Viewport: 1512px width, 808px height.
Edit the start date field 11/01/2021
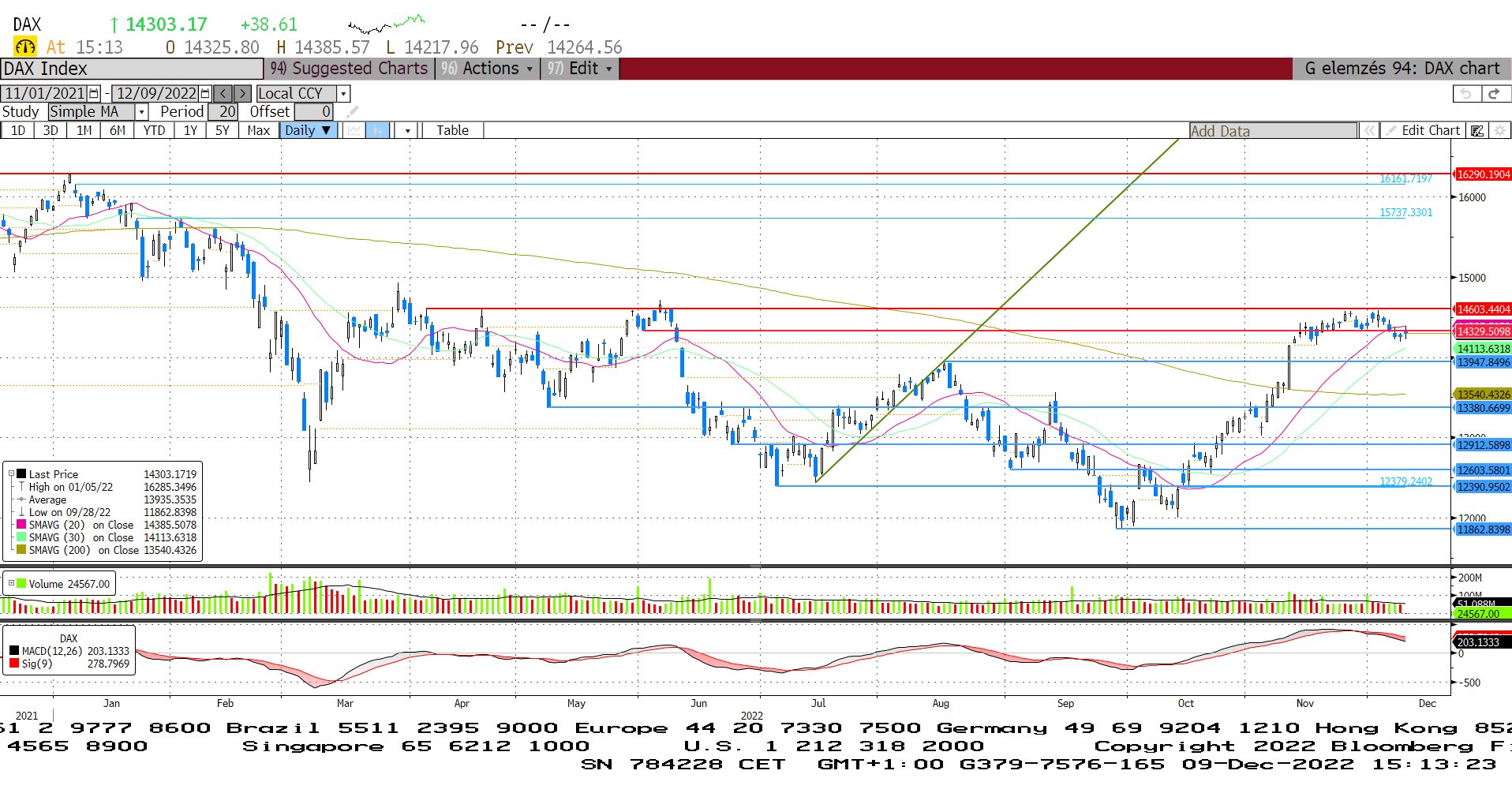45,93
